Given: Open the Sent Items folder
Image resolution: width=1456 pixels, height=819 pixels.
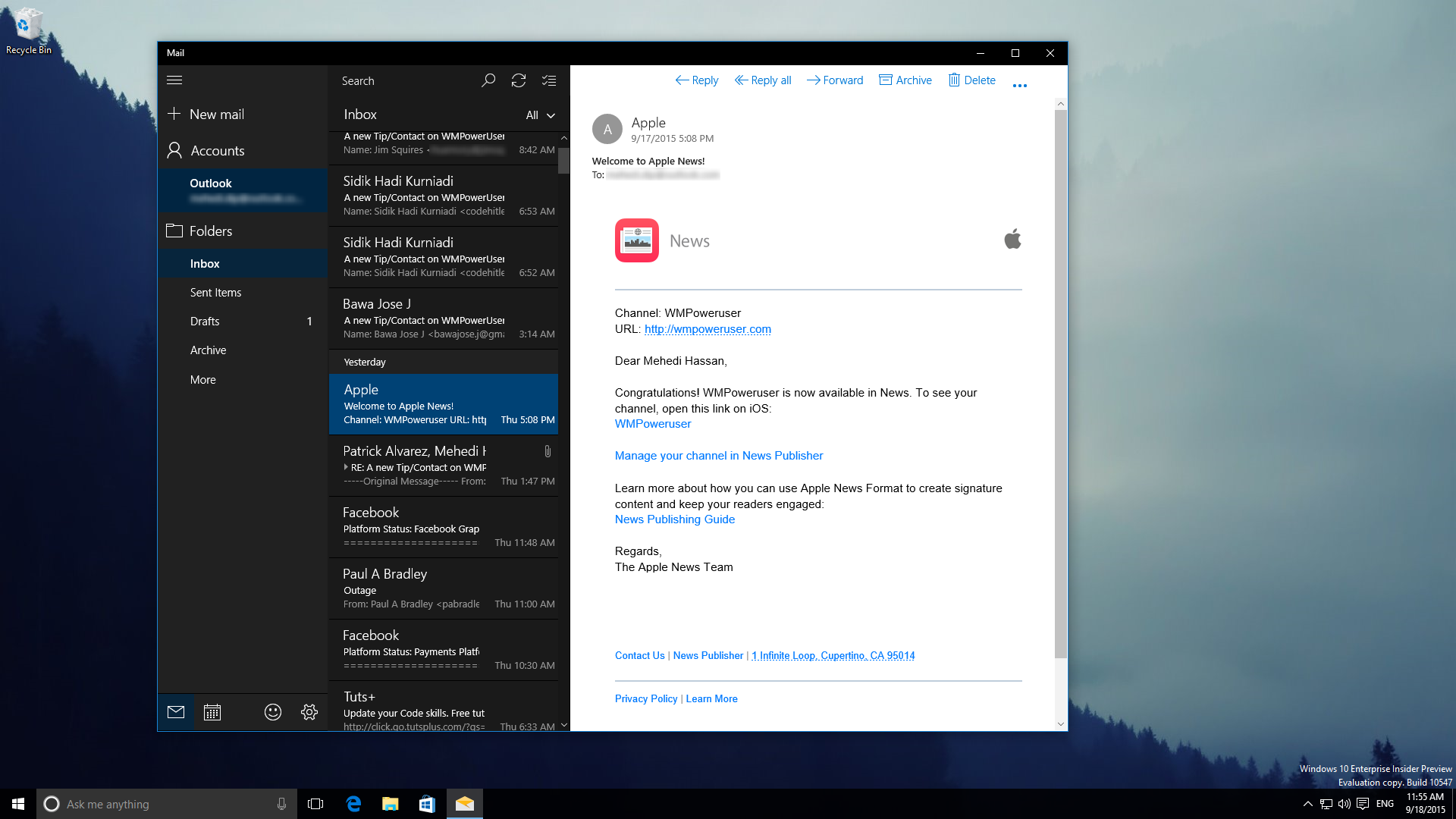Looking at the screenshot, I should pos(243,292).
